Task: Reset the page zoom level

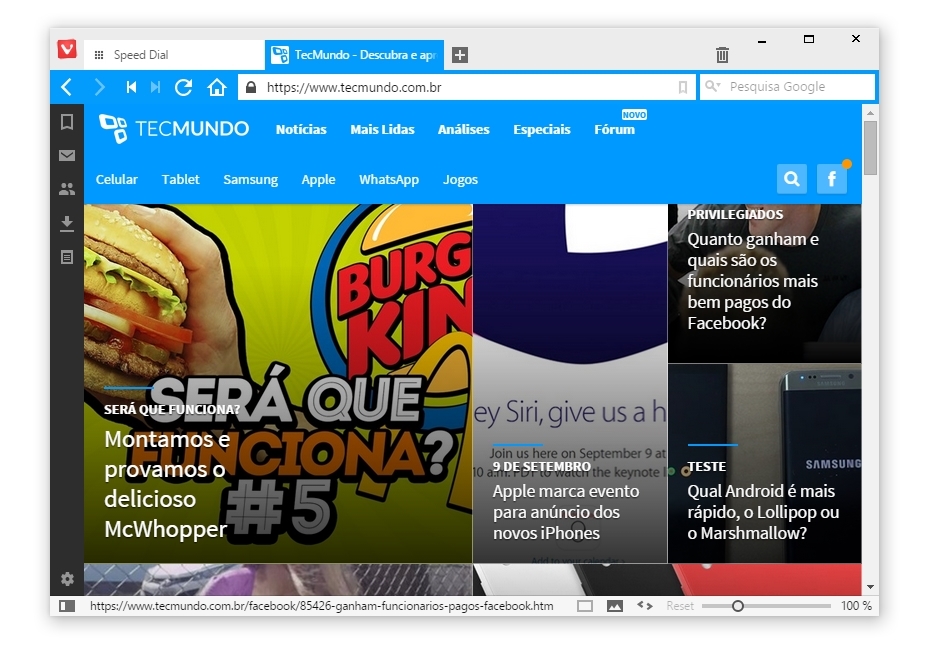Action: pyautogui.click(x=680, y=606)
